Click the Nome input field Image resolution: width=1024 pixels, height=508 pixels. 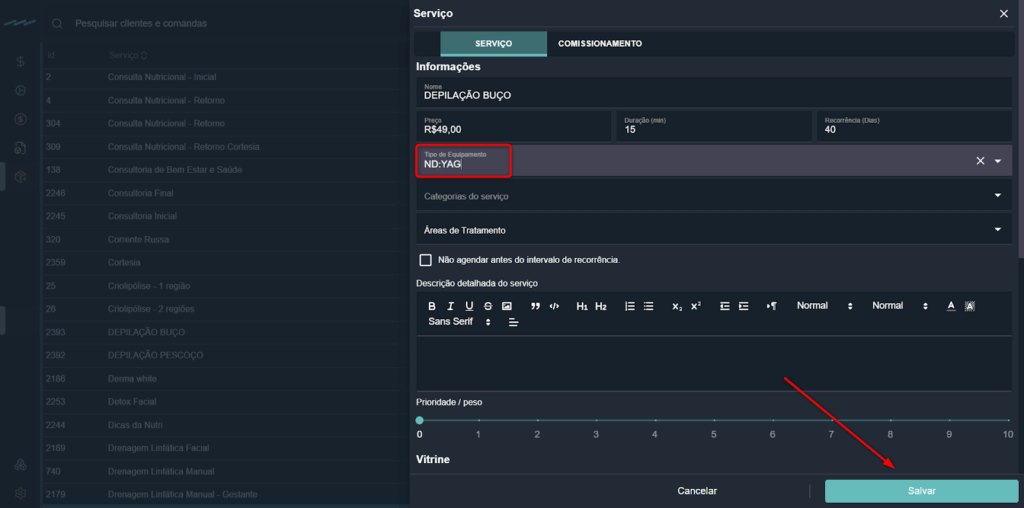click(714, 95)
